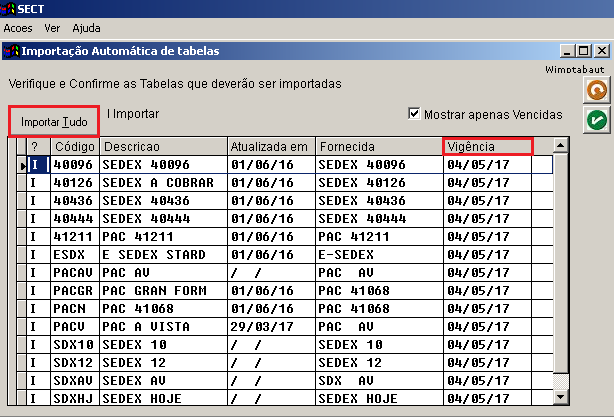Uncheck Mostrar apenas Vencidas checkbox
Viewport: 614px width, 417px height.
(414, 114)
